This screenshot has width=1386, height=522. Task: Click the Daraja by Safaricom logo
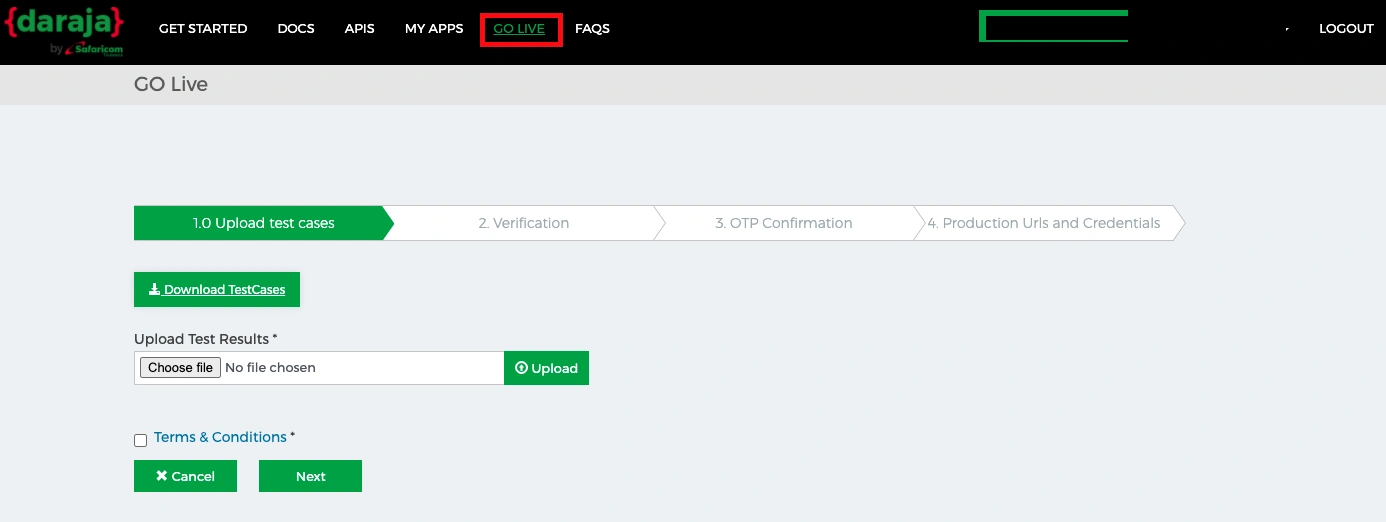tap(64, 30)
